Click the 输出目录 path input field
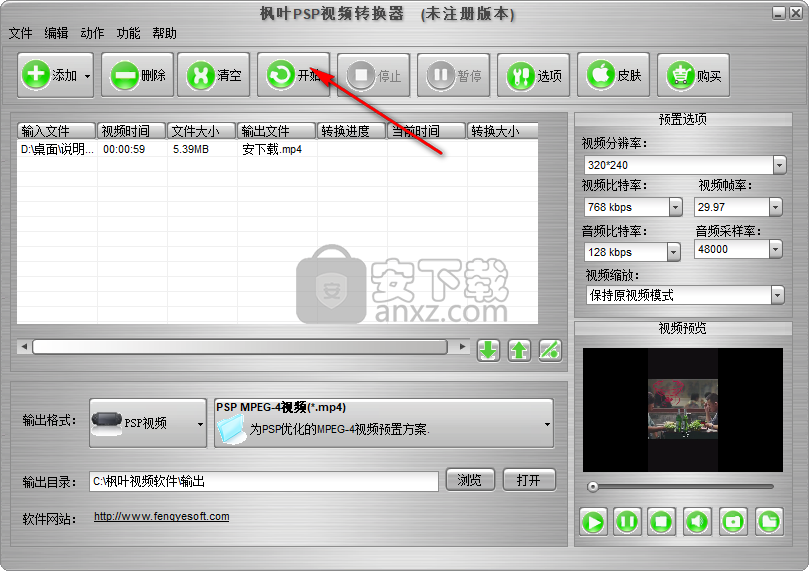 (264, 481)
